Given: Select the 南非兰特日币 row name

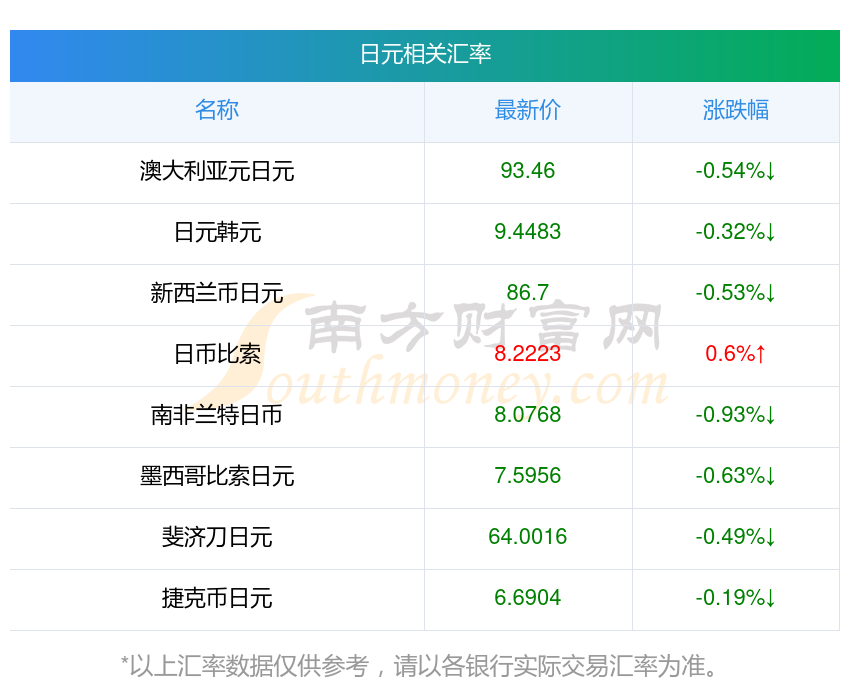Looking at the screenshot, I should coord(217,415).
